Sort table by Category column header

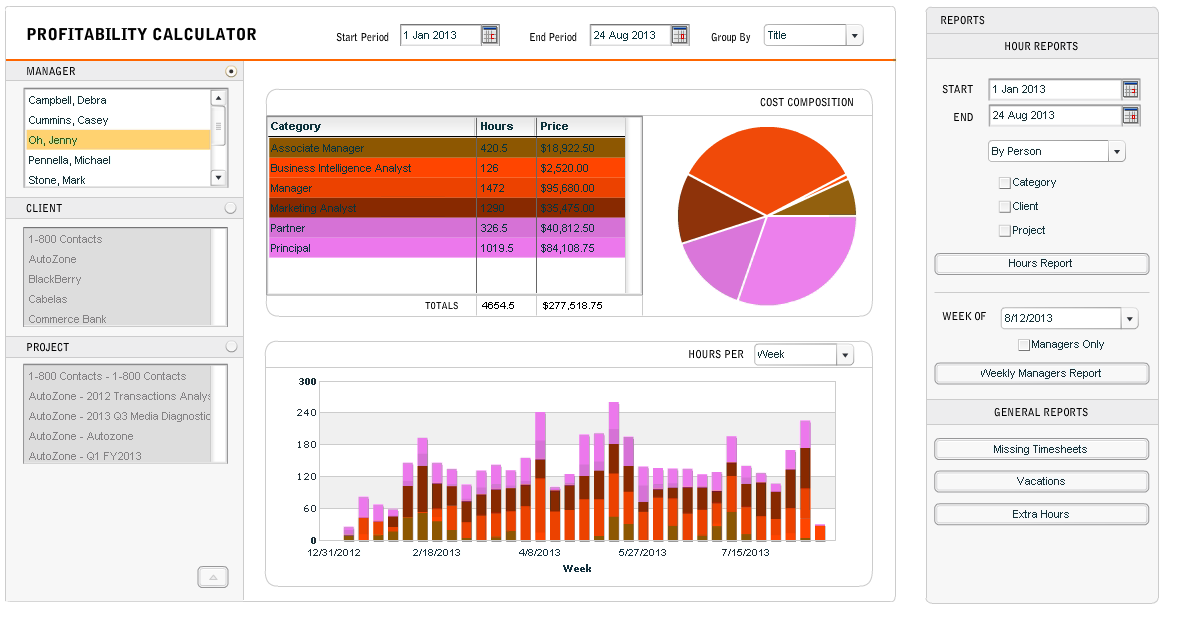[x=372, y=127]
